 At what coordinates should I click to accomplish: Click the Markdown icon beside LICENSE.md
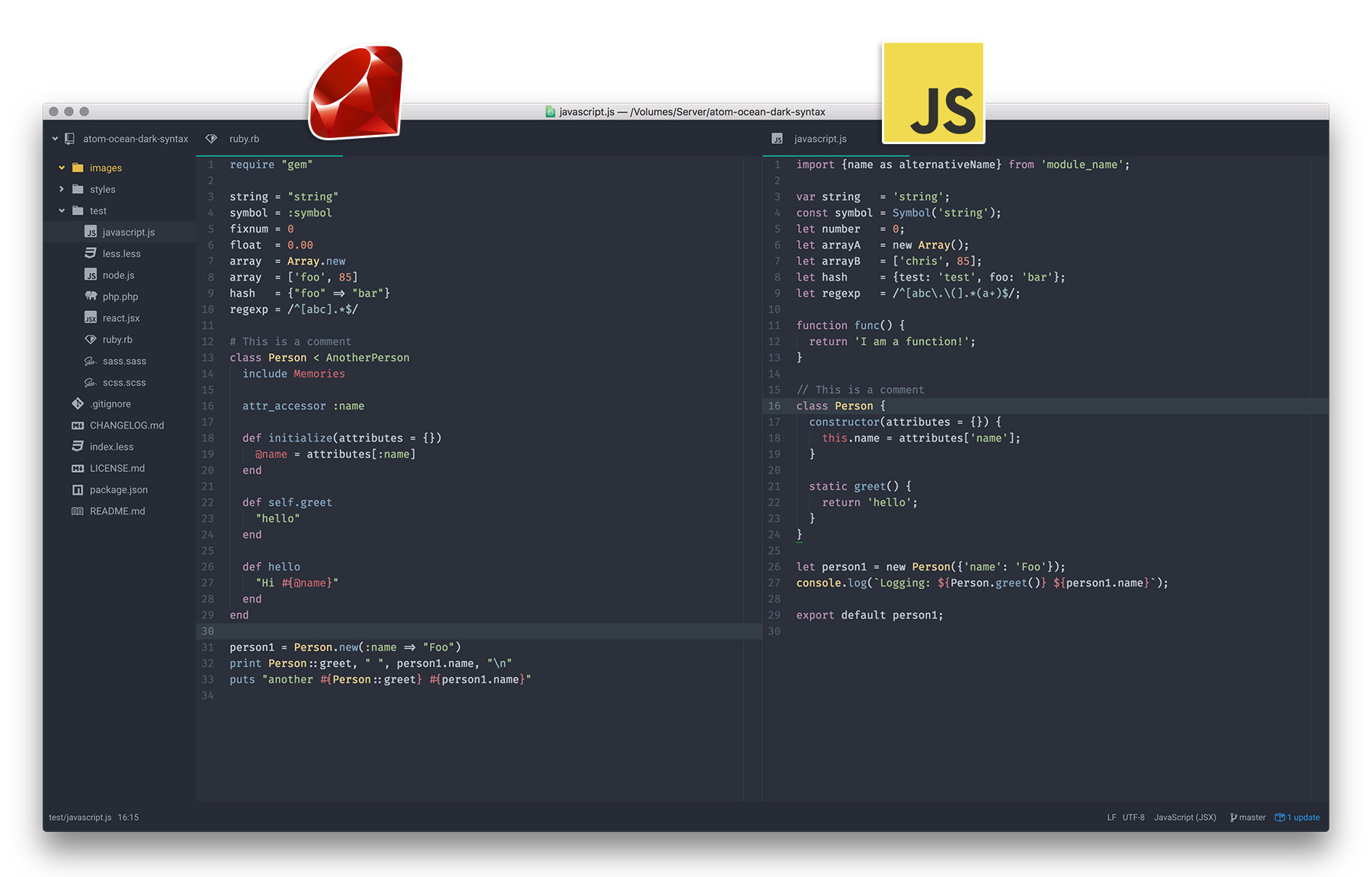click(78, 468)
